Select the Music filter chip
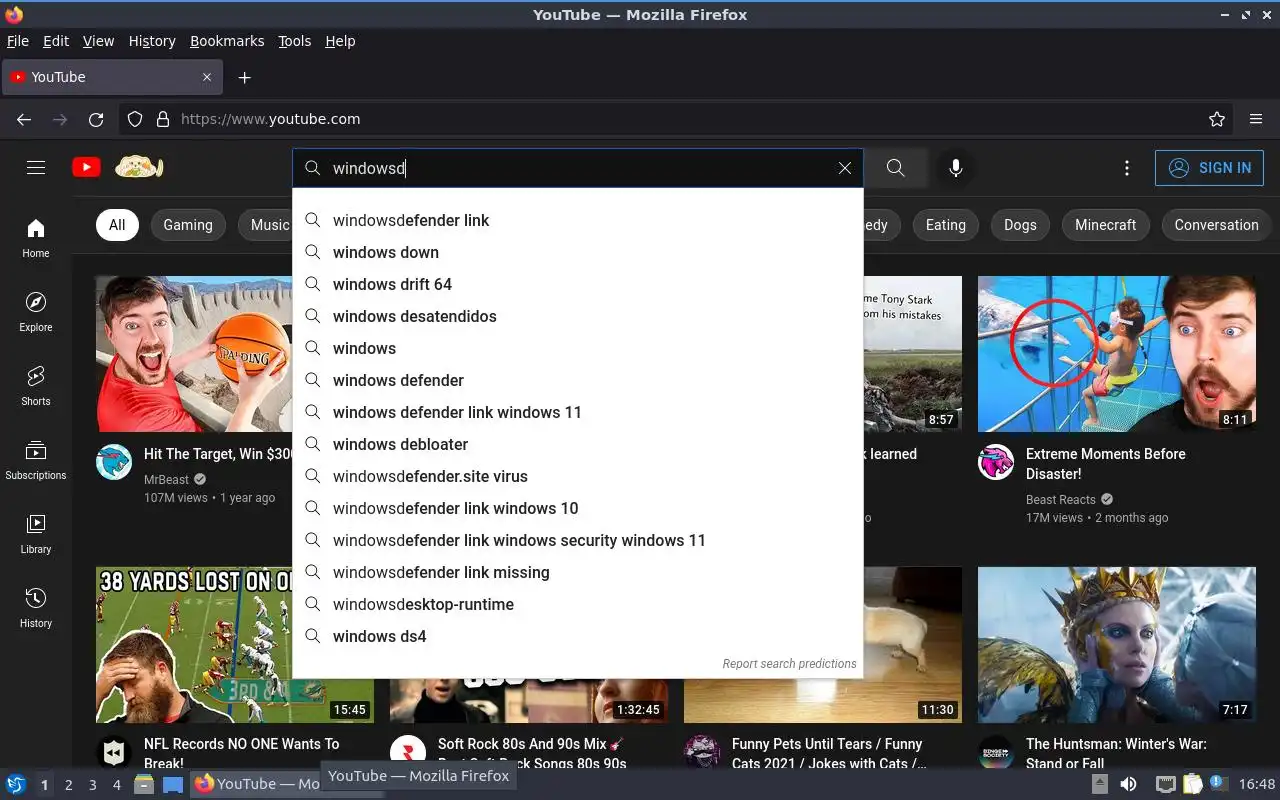1280x800 pixels. (x=265, y=225)
